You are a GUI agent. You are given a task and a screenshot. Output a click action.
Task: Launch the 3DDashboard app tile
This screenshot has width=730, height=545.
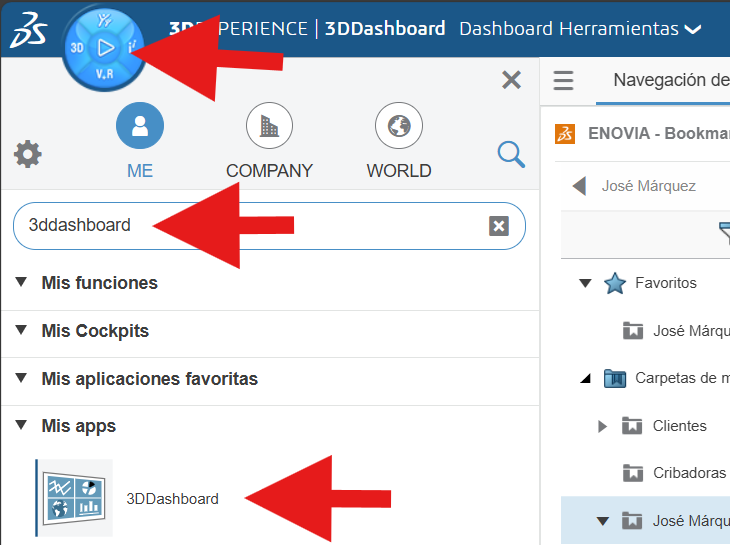pyautogui.click(x=74, y=498)
